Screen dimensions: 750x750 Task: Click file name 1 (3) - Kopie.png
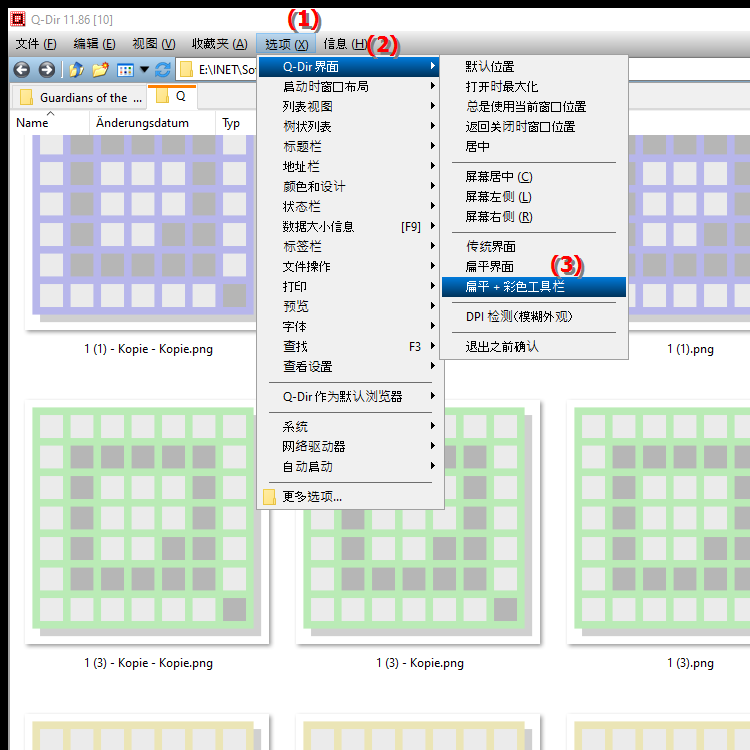coord(419,663)
